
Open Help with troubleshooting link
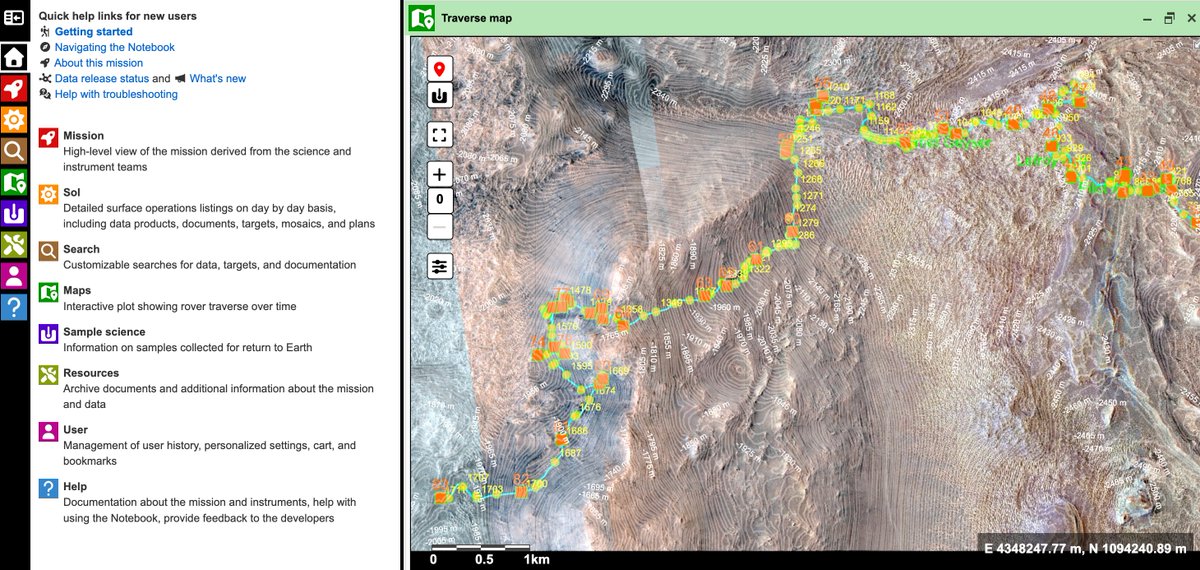pyautogui.click(x=116, y=94)
